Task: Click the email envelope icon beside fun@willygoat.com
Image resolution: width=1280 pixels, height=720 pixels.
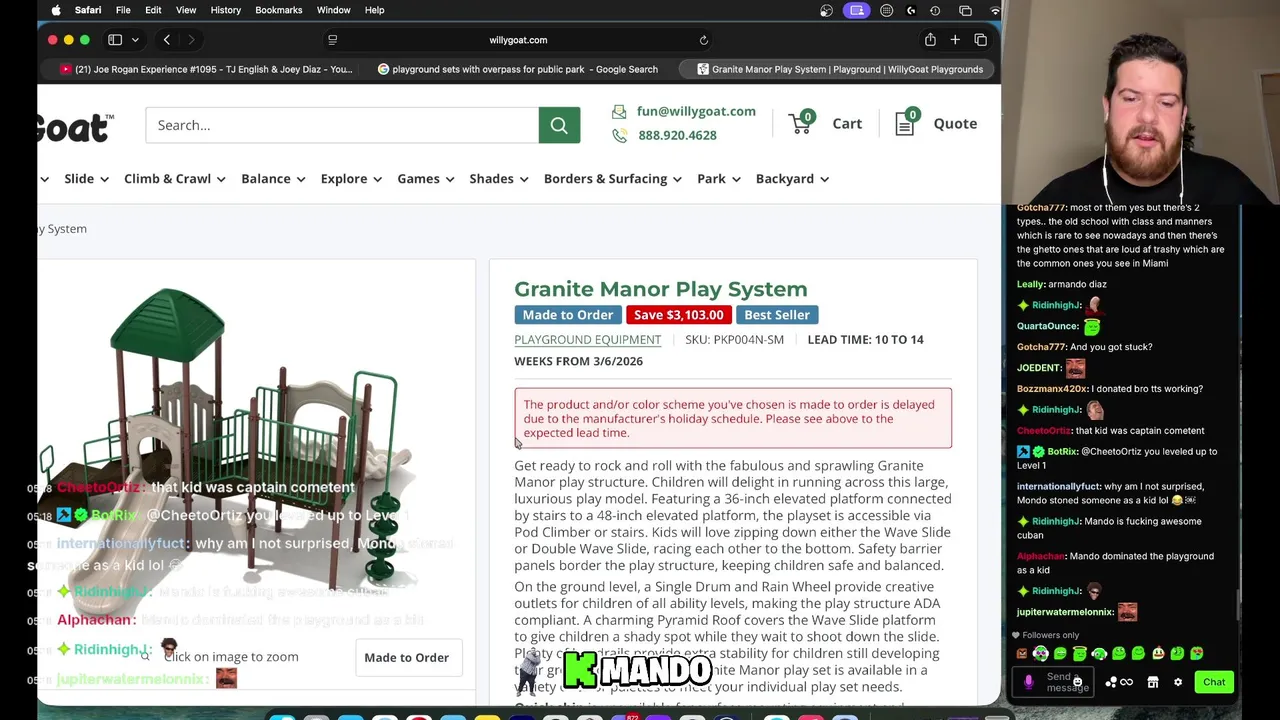Action: coord(619,111)
